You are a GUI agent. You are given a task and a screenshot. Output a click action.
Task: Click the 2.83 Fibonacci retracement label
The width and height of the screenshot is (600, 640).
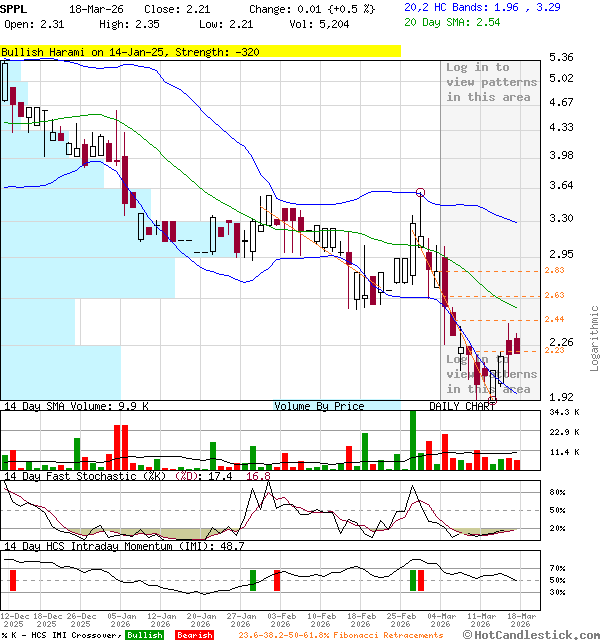tap(555, 270)
